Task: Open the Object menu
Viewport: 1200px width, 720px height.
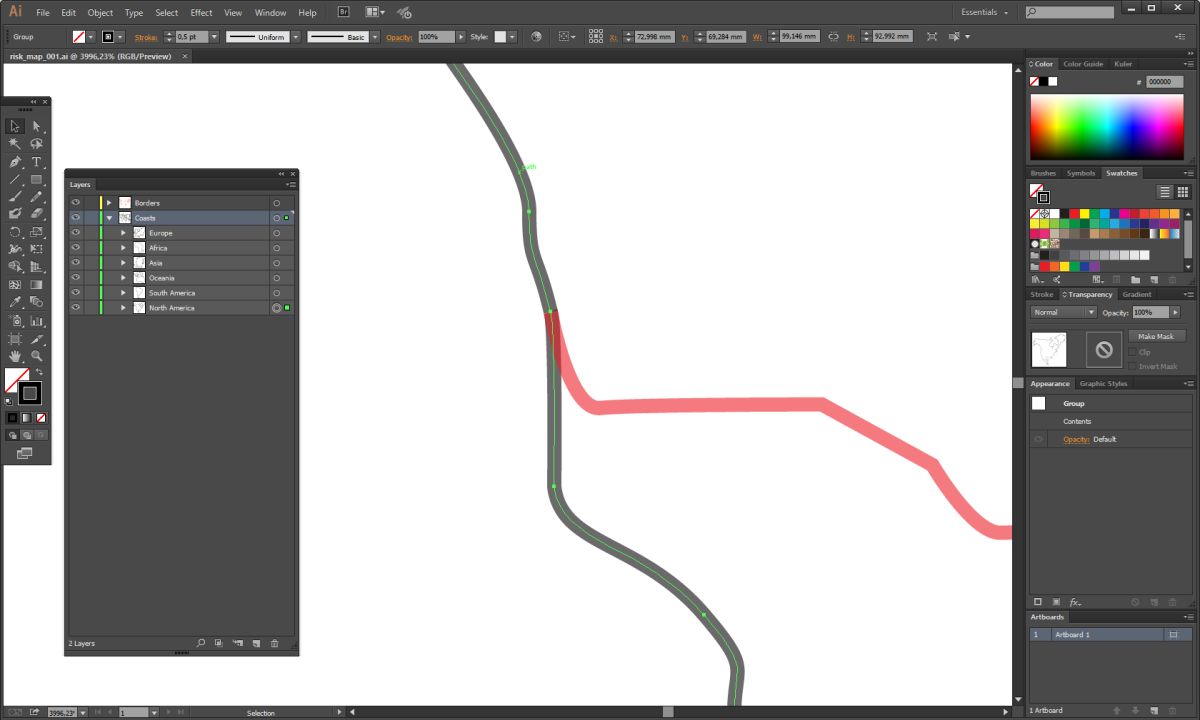Action: [x=100, y=13]
